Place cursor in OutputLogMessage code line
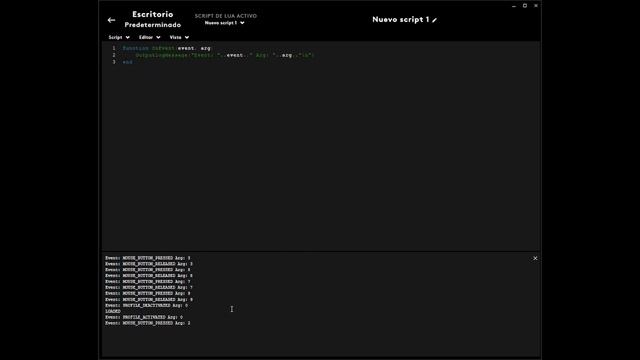Image resolution: width=640 pixels, height=360 pixels. click(225, 55)
